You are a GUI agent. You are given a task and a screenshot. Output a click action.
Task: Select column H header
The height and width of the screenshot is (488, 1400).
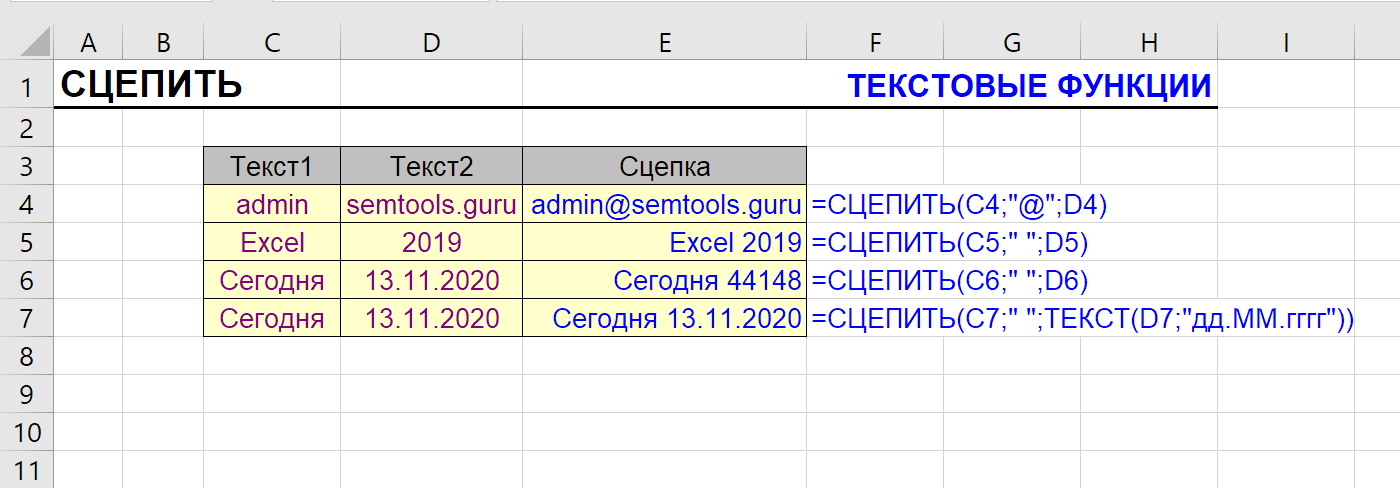[1149, 43]
